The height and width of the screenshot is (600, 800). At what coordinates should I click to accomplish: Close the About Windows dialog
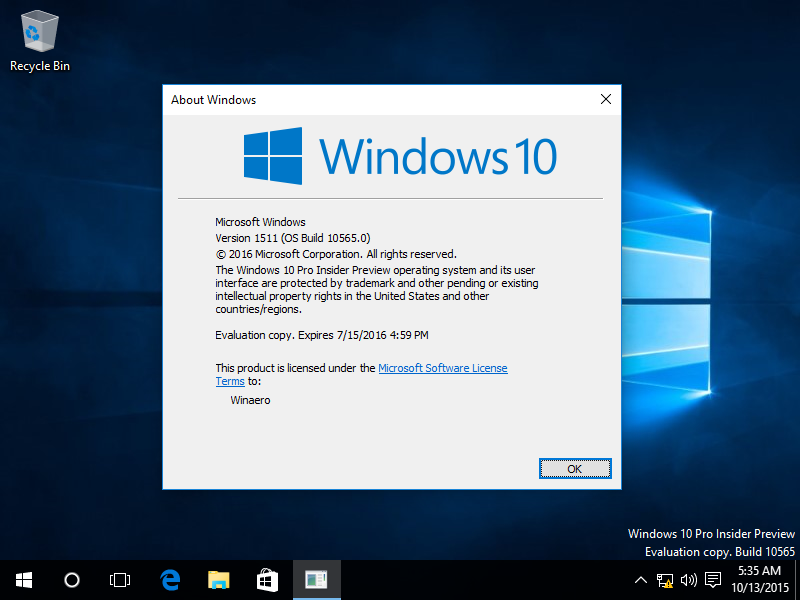click(x=606, y=99)
